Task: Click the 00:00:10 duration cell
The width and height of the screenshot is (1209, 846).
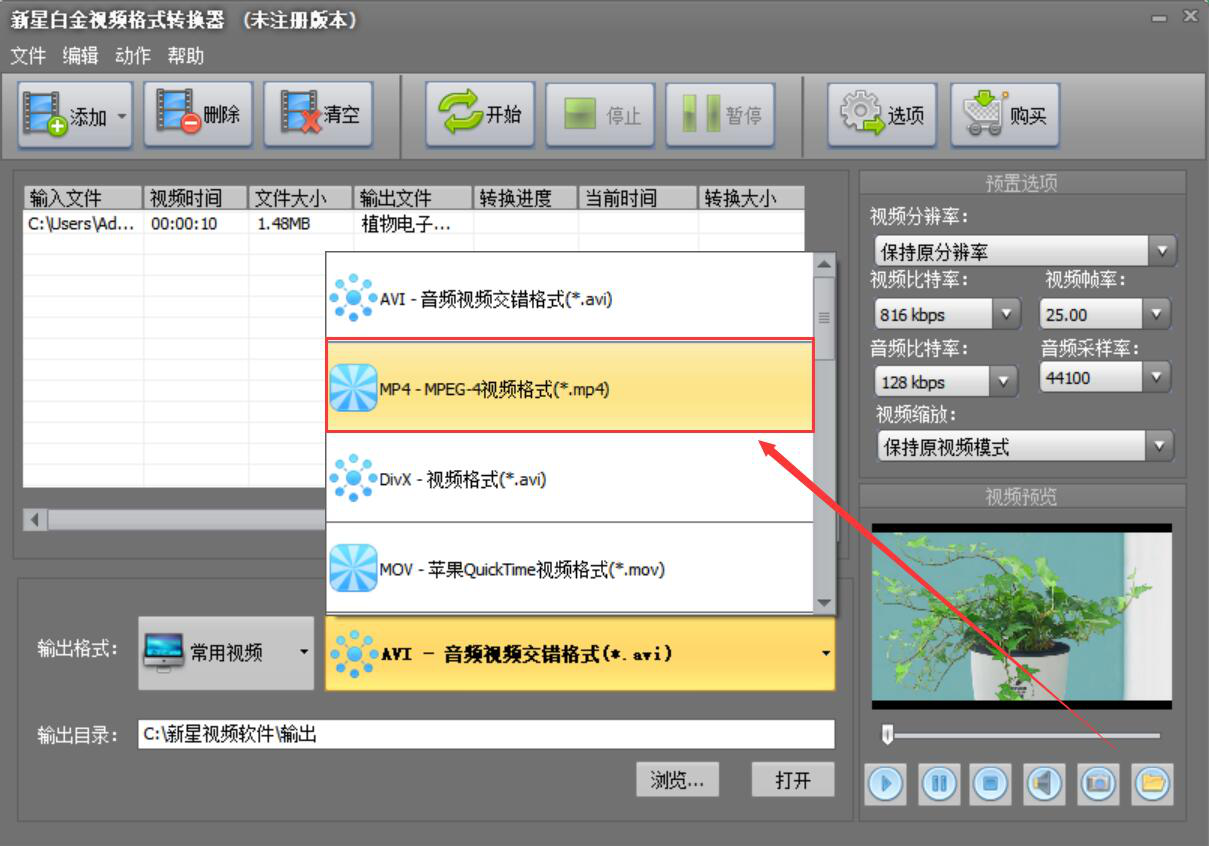Action: 184,224
